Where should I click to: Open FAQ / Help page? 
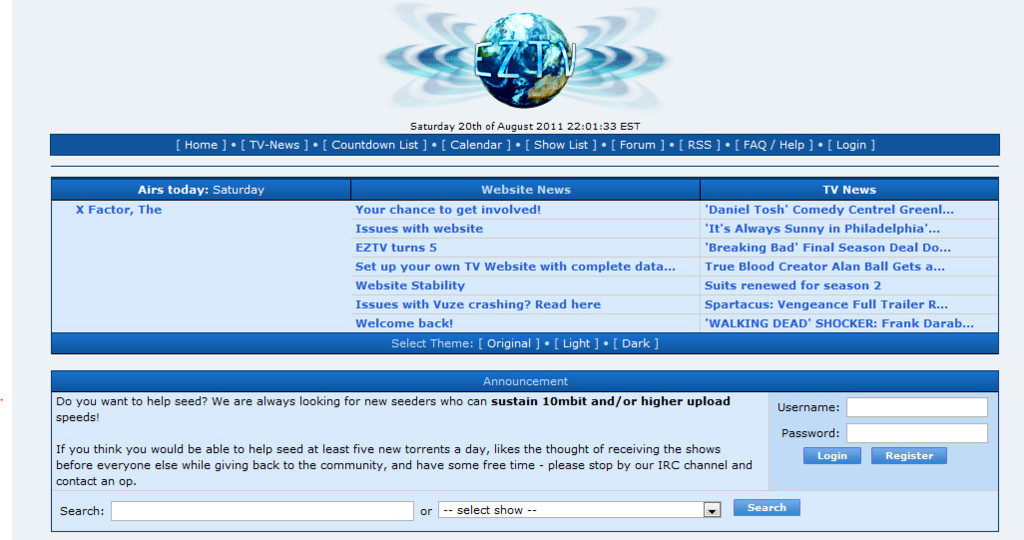click(774, 145)
